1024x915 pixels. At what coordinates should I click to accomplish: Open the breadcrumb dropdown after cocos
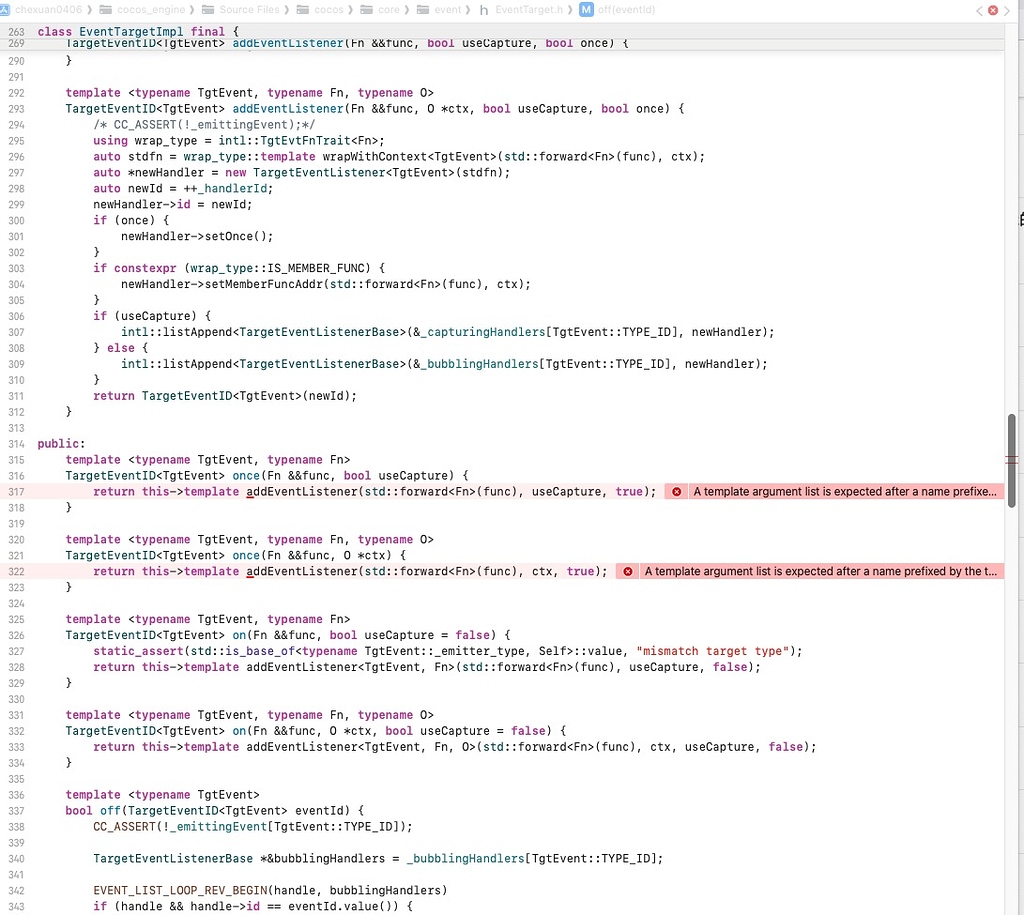pyautogui.click(x=349, y=10)
